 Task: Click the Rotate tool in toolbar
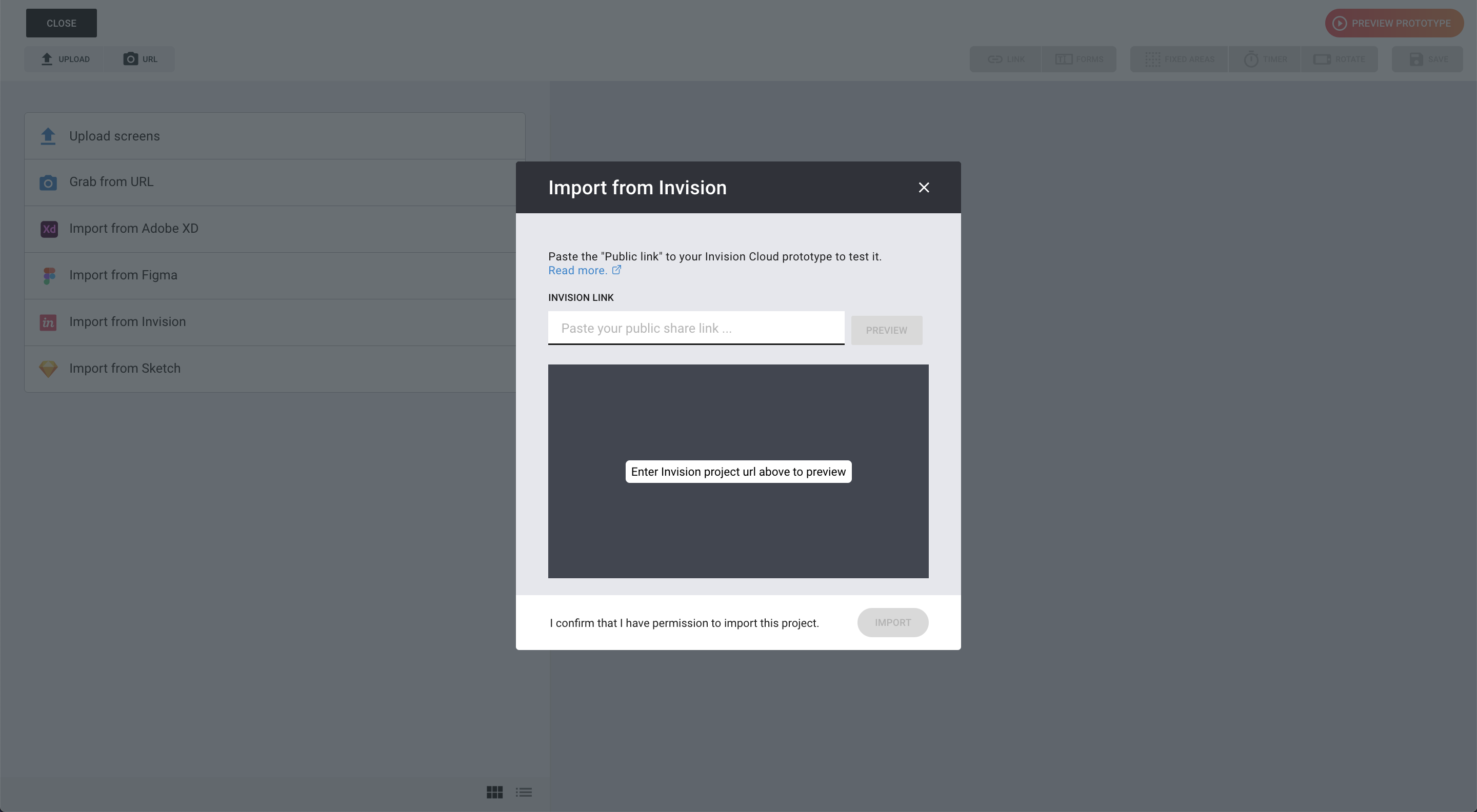[x=1340, y=59]
